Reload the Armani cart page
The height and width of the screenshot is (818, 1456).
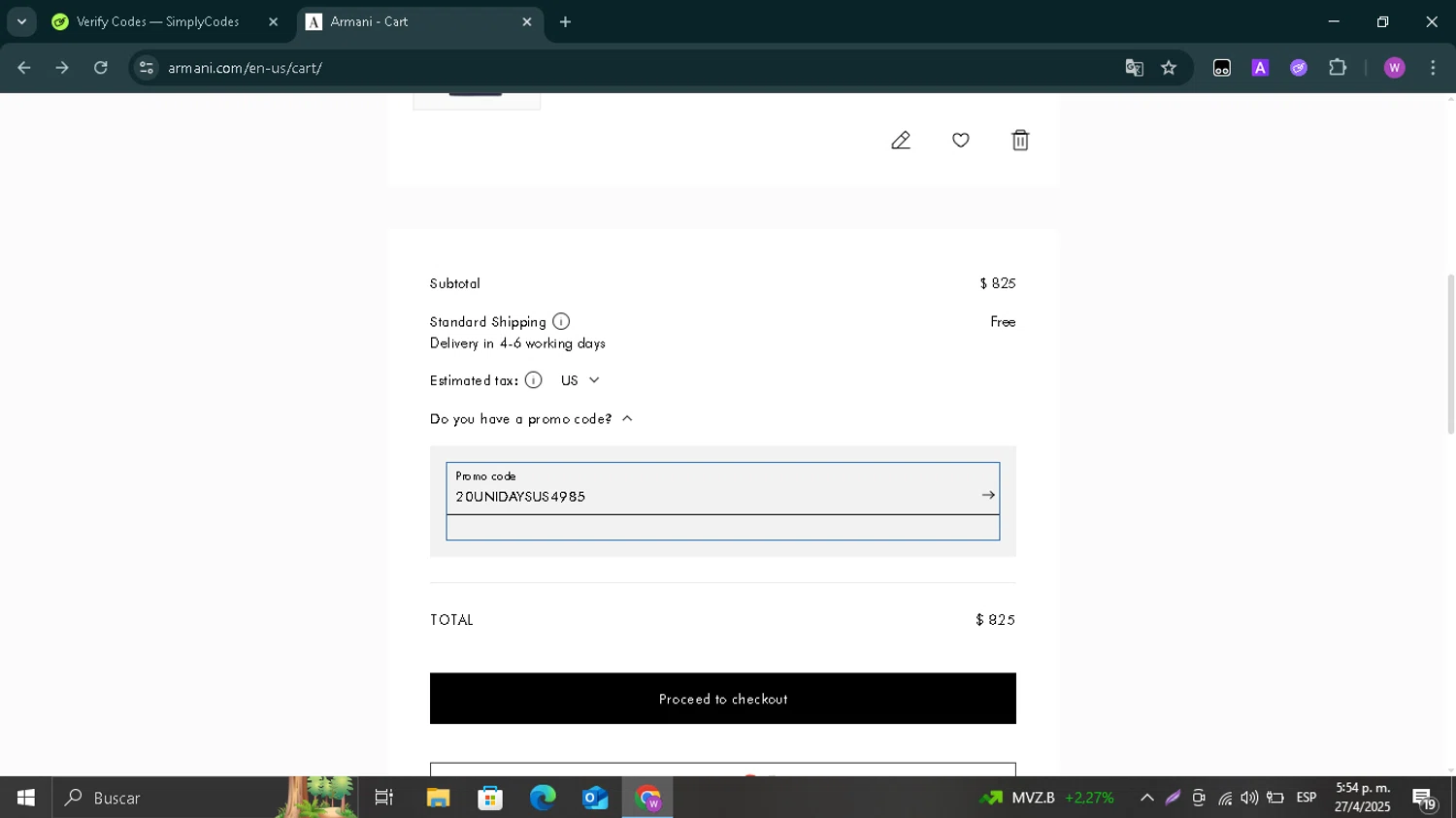pyautogui.click(x=101, y=68)
